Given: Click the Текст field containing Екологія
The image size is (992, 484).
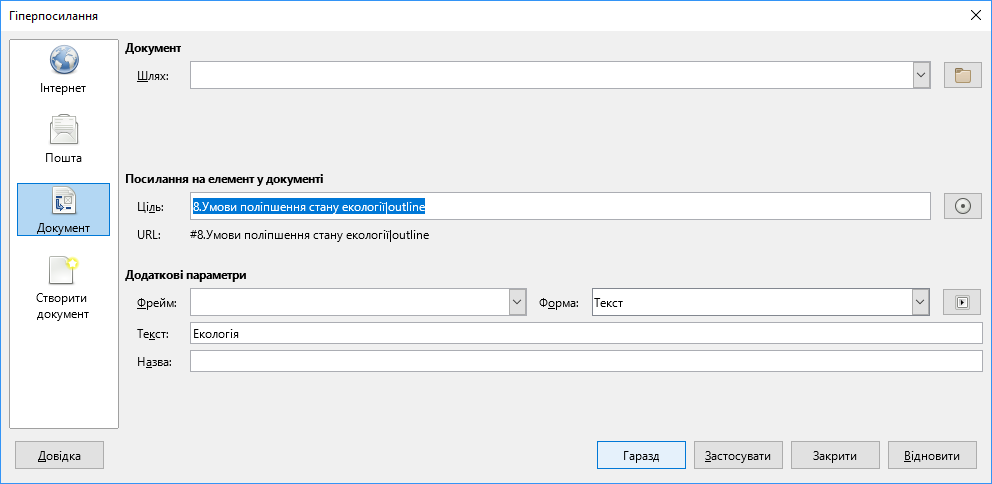Looking at the screenshot, I should tap(586, 333).
